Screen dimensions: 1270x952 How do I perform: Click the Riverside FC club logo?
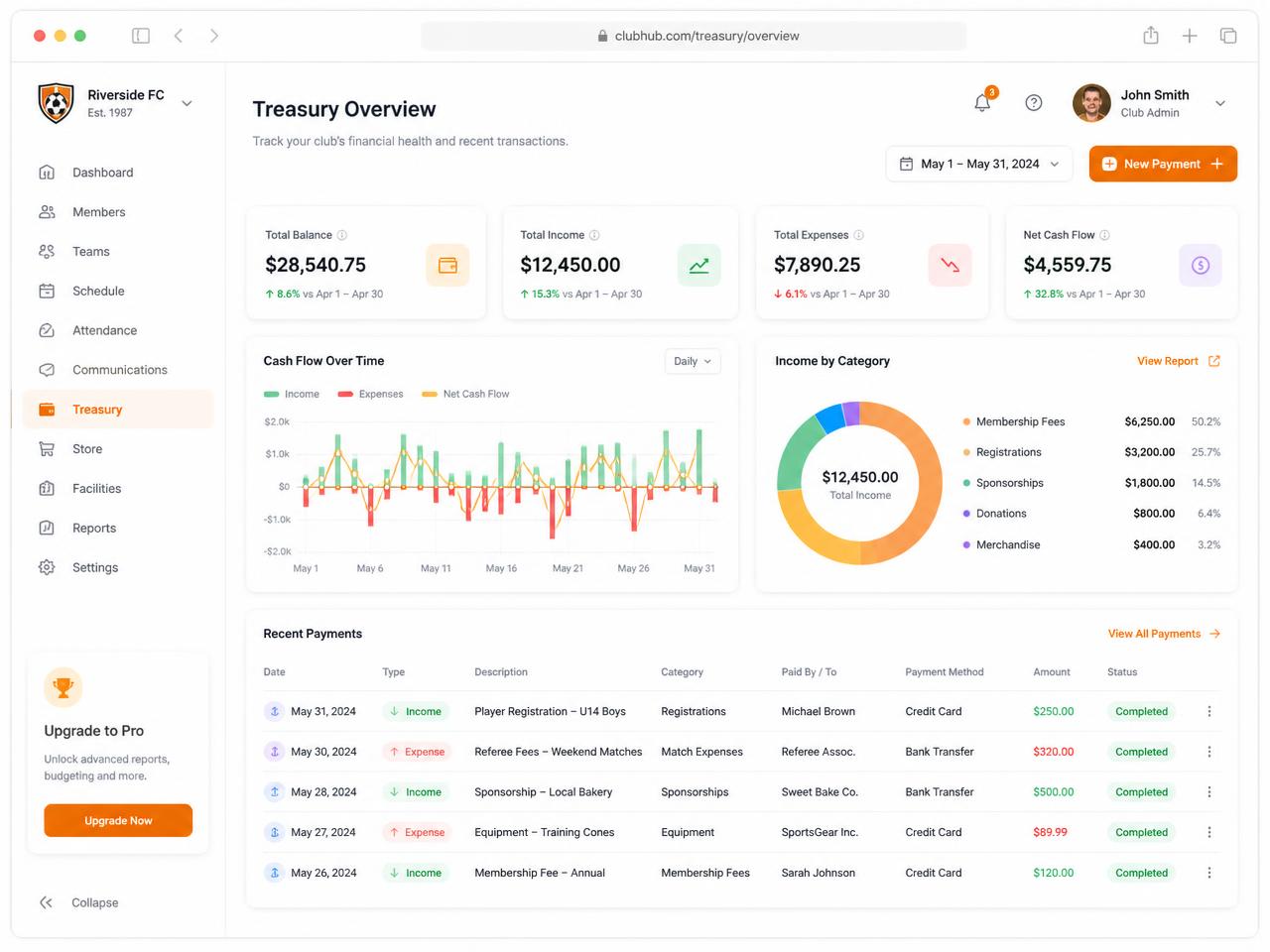[57, 102]
